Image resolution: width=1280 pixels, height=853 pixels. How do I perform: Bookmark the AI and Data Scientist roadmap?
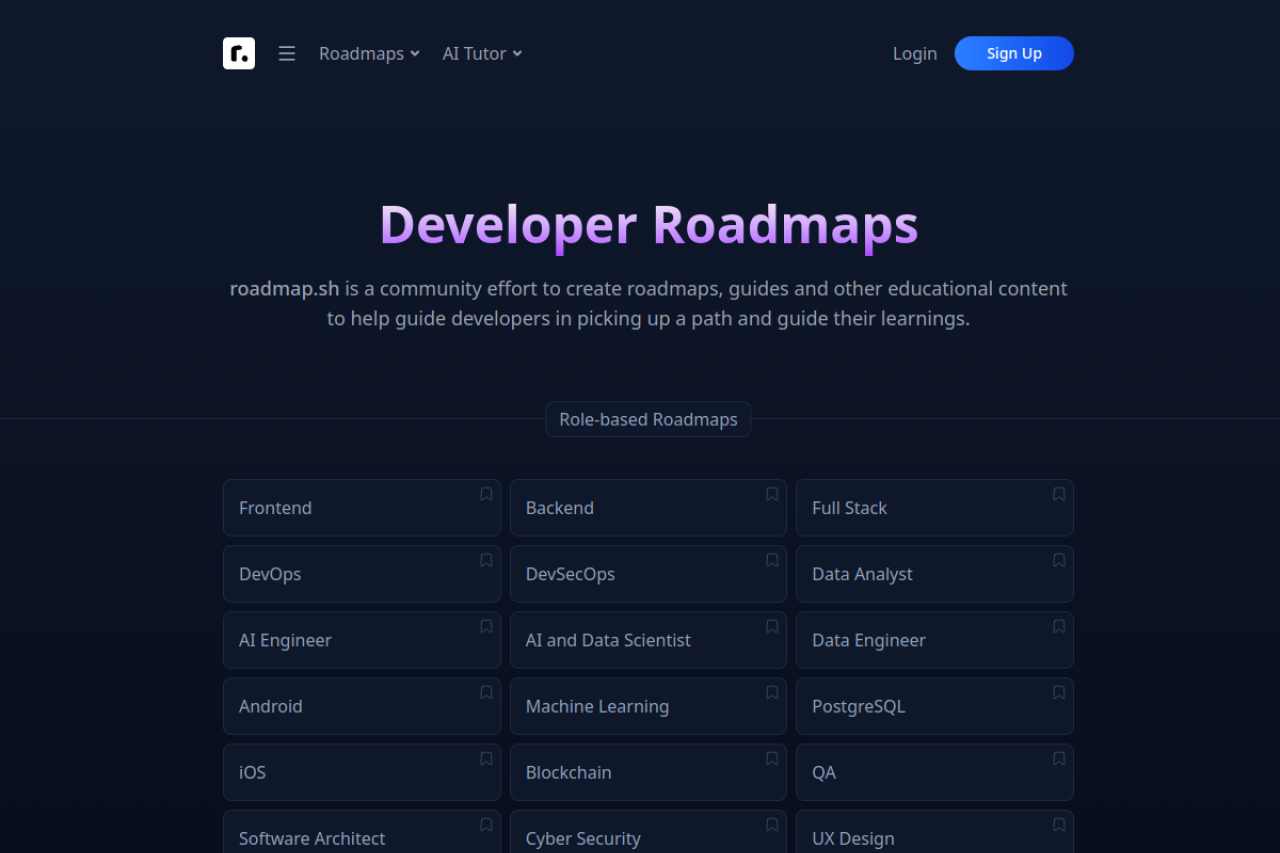[x=772, y=626]
